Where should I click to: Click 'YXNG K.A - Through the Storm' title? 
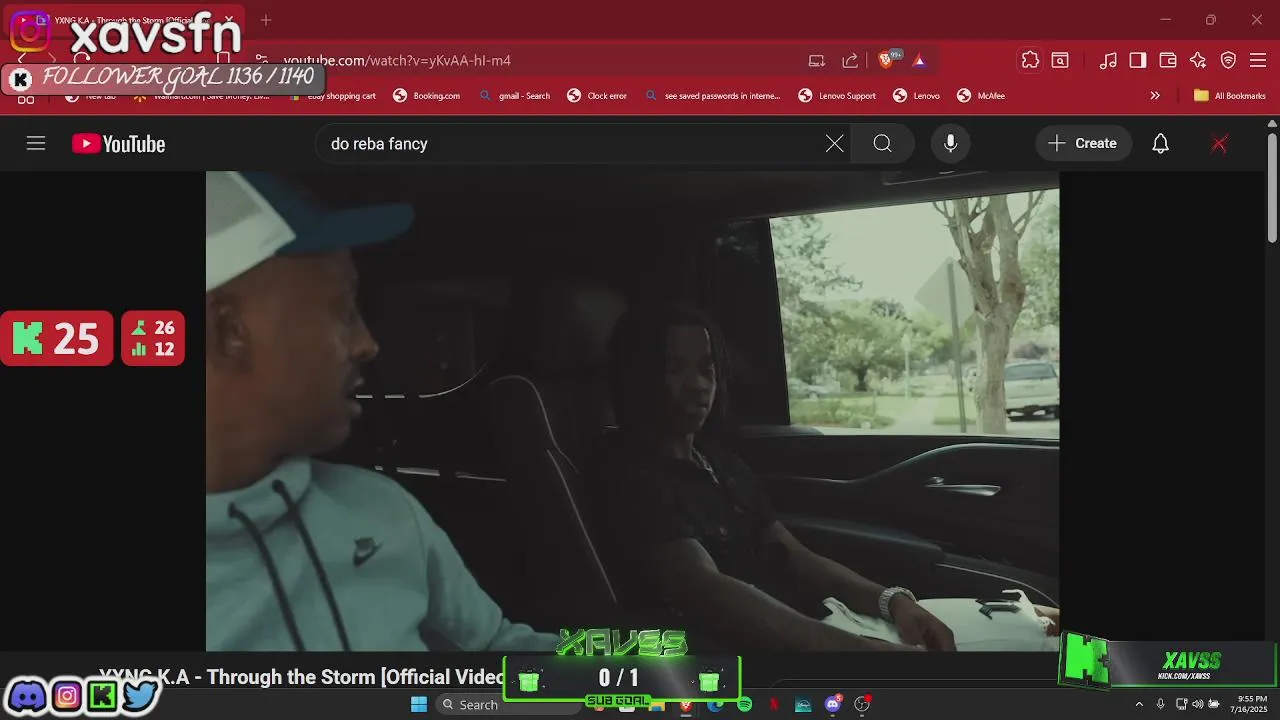click(302, 677)
